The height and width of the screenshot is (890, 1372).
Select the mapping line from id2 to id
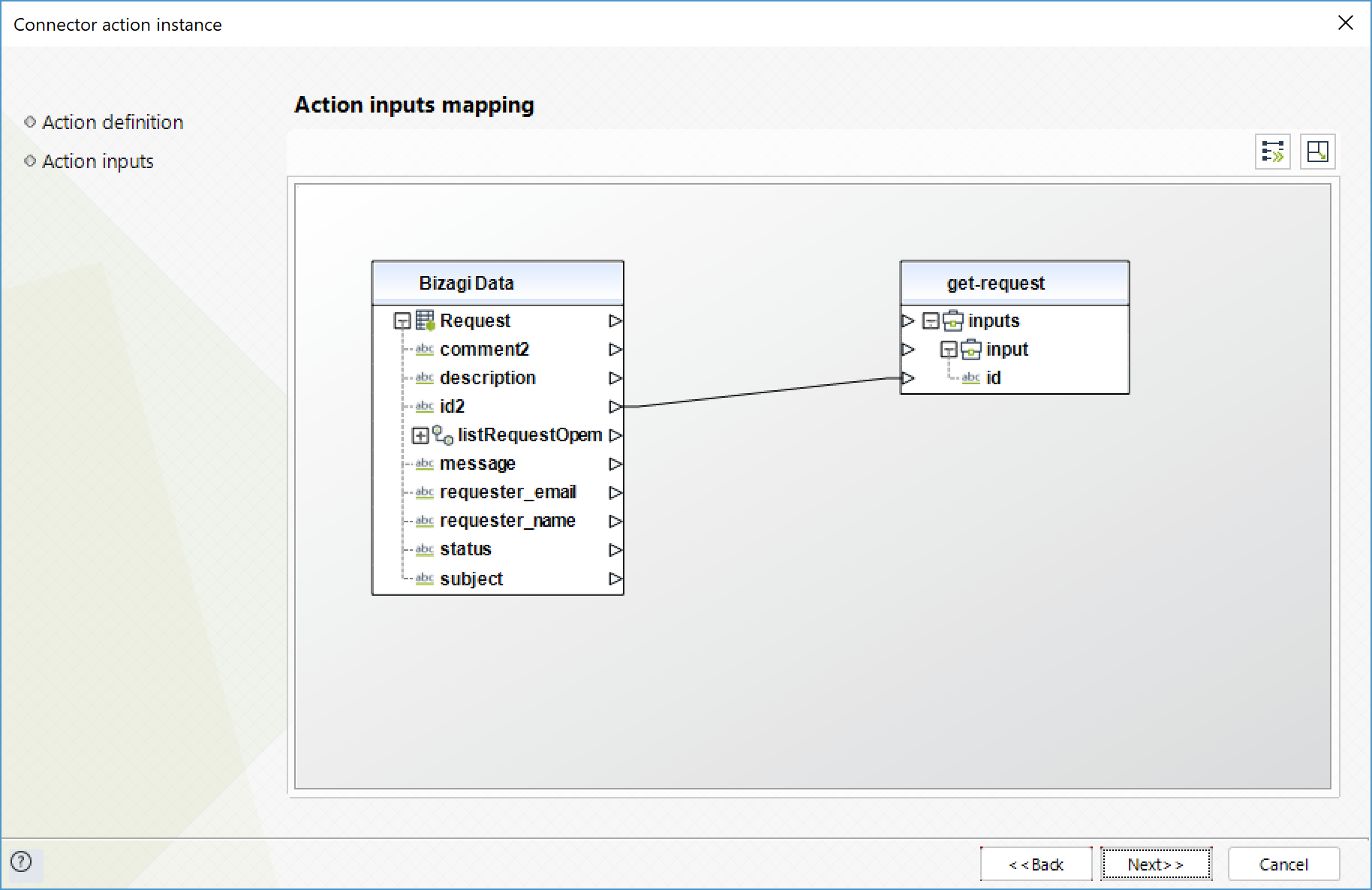(762, 392)
